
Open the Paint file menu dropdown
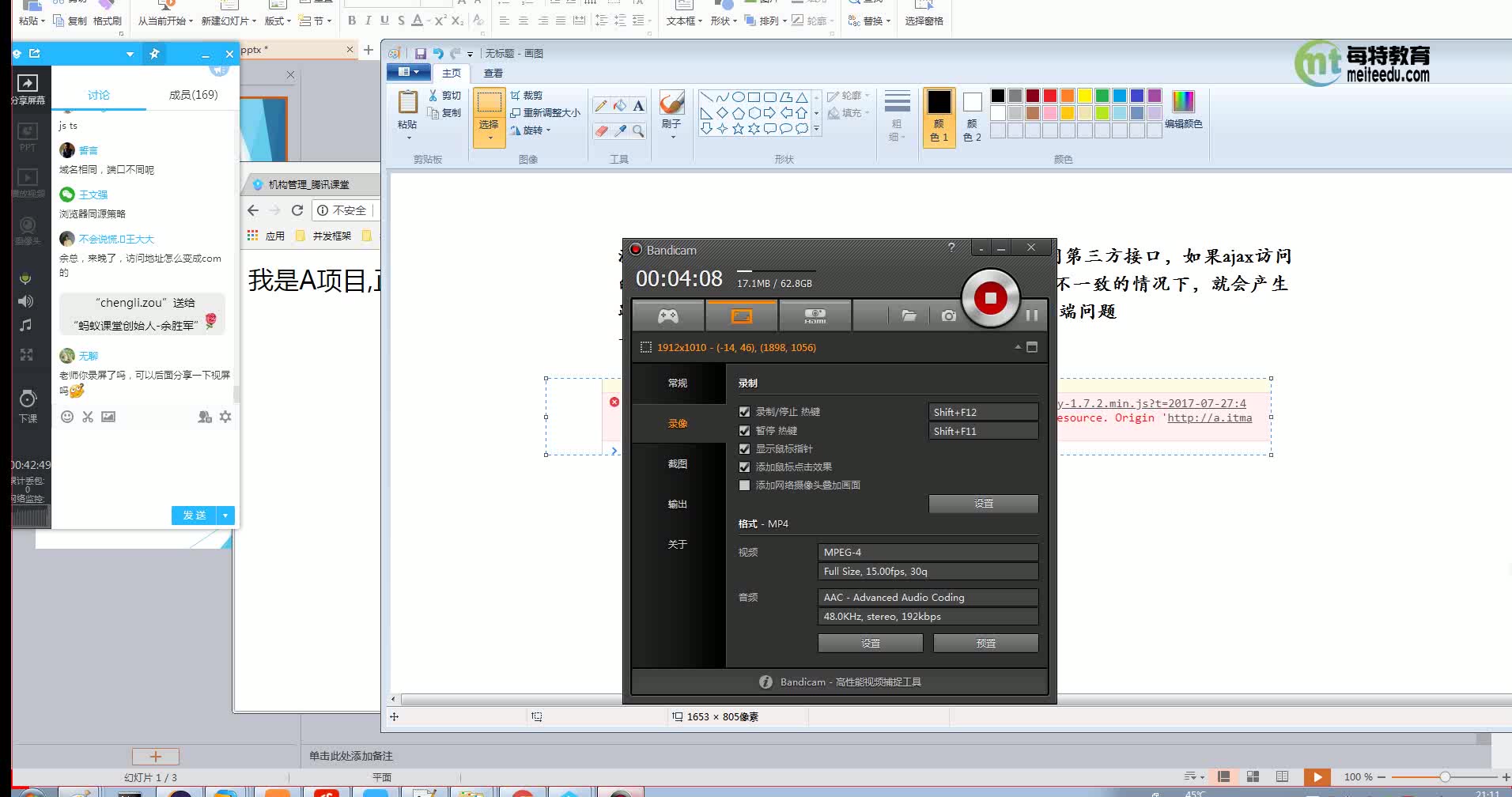pyautogui.click(x=409, y=73)
